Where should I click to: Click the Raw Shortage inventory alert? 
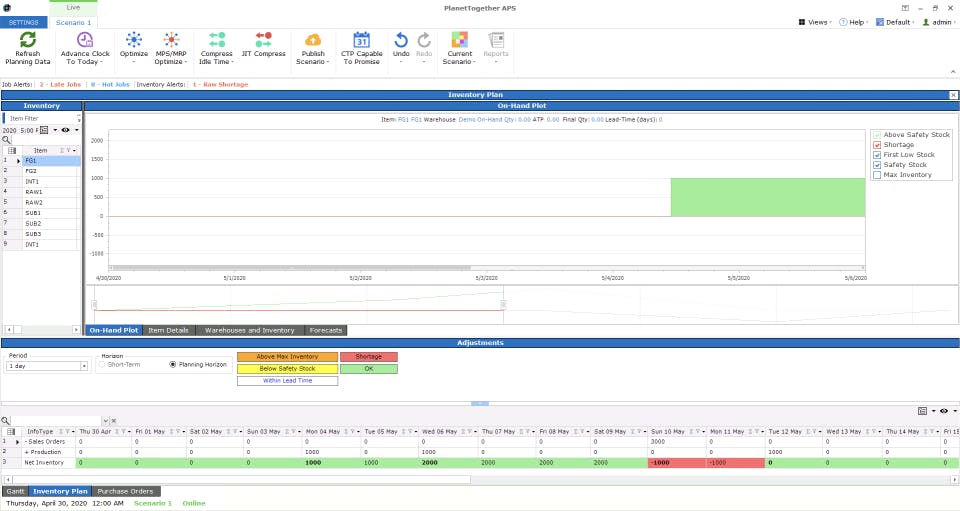point(220,85)
